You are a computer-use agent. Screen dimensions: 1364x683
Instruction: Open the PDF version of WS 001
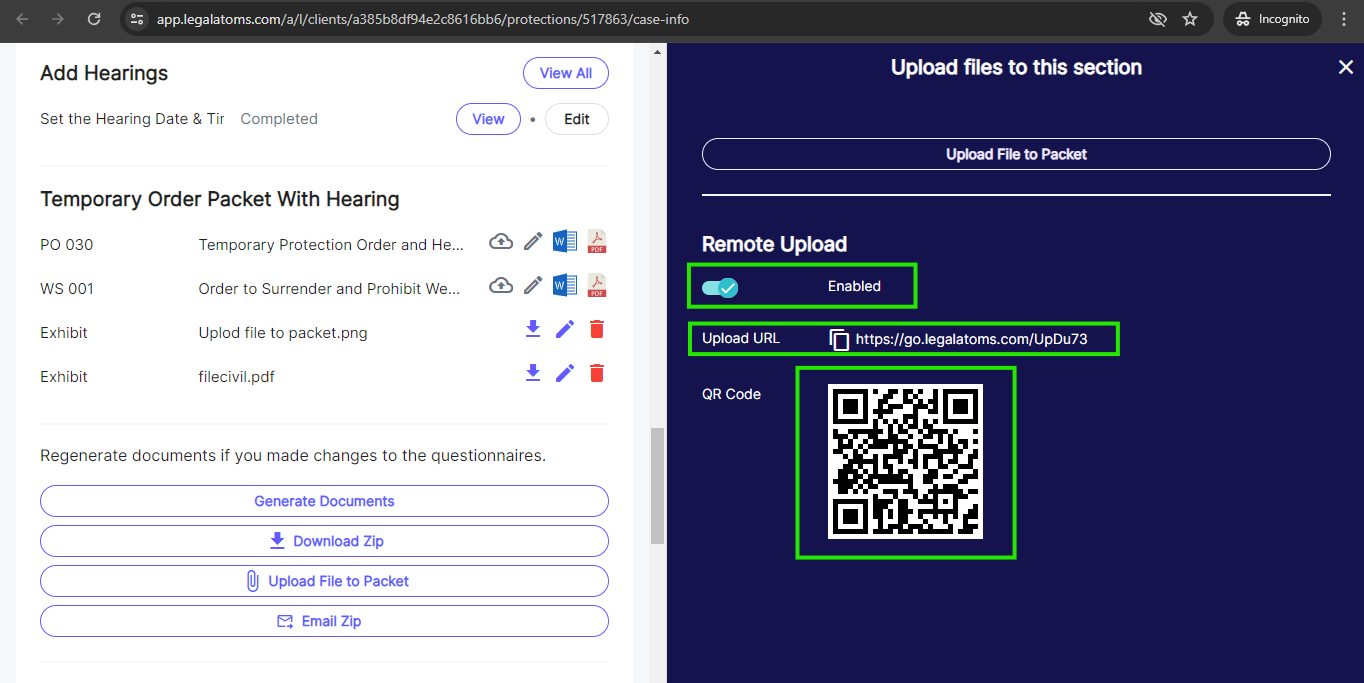point(597,285)
